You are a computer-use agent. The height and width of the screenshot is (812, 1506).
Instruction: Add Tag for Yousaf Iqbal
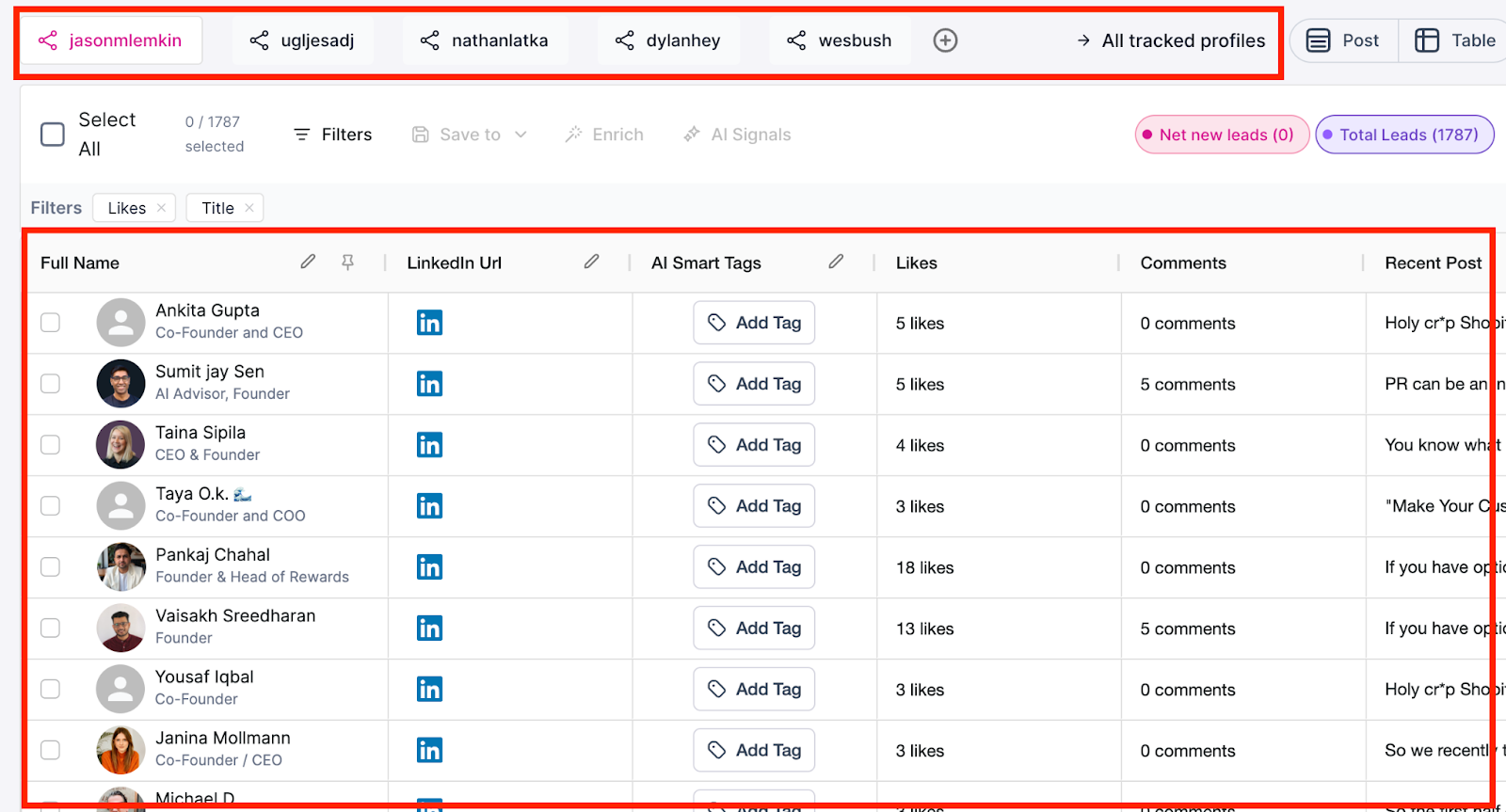(x=754, y=689)
